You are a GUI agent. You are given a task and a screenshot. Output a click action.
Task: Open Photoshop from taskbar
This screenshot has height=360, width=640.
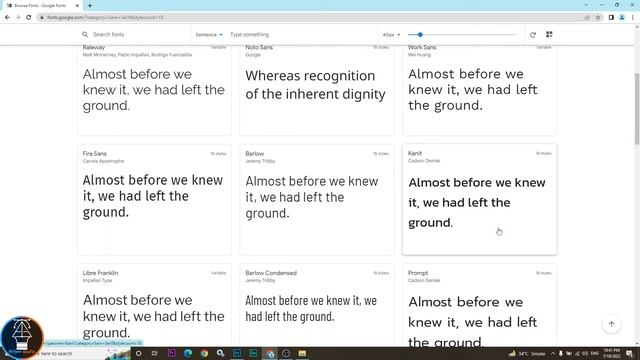(237, 353)
